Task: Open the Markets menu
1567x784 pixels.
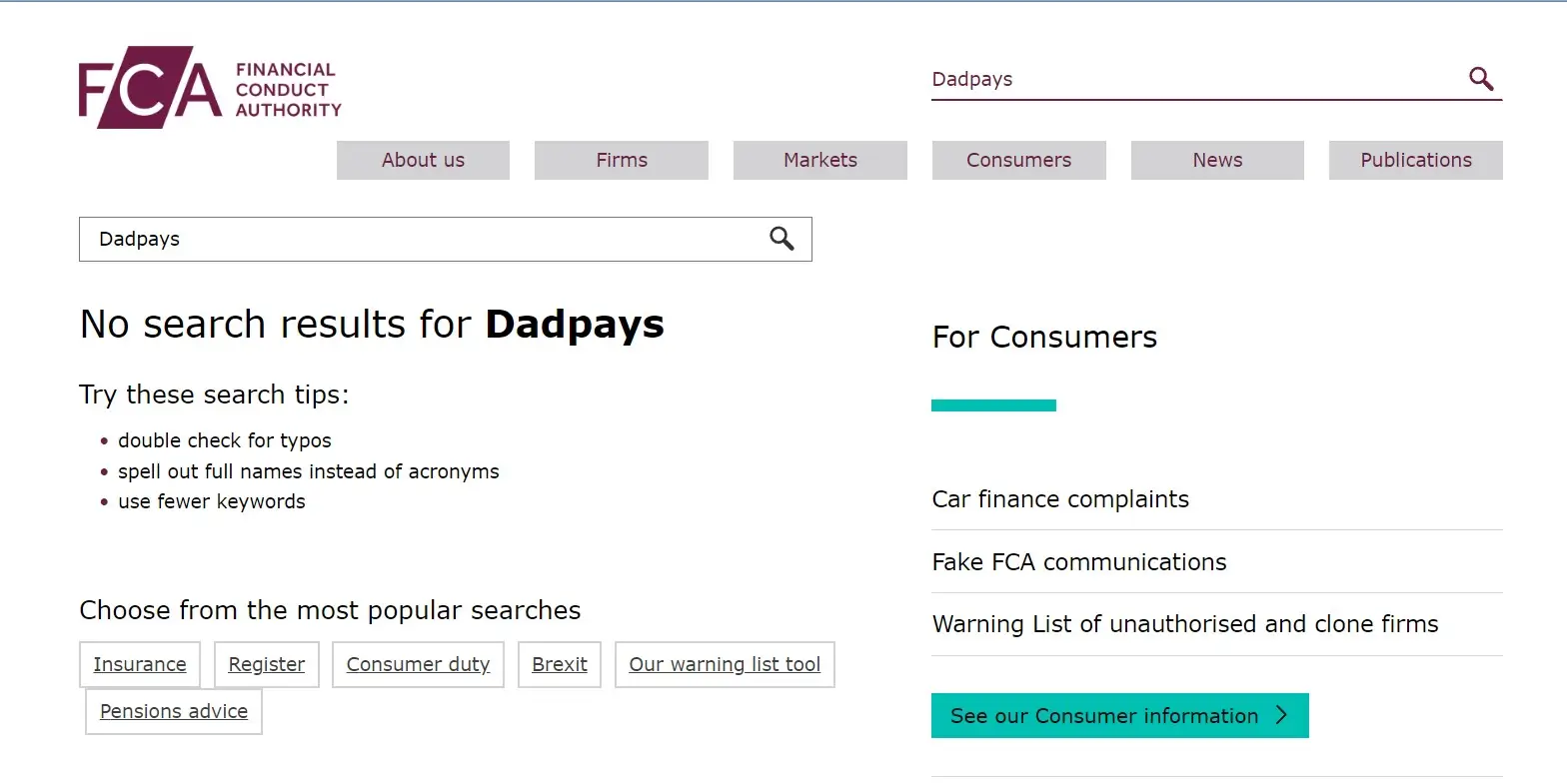Action: coord(820,160)
